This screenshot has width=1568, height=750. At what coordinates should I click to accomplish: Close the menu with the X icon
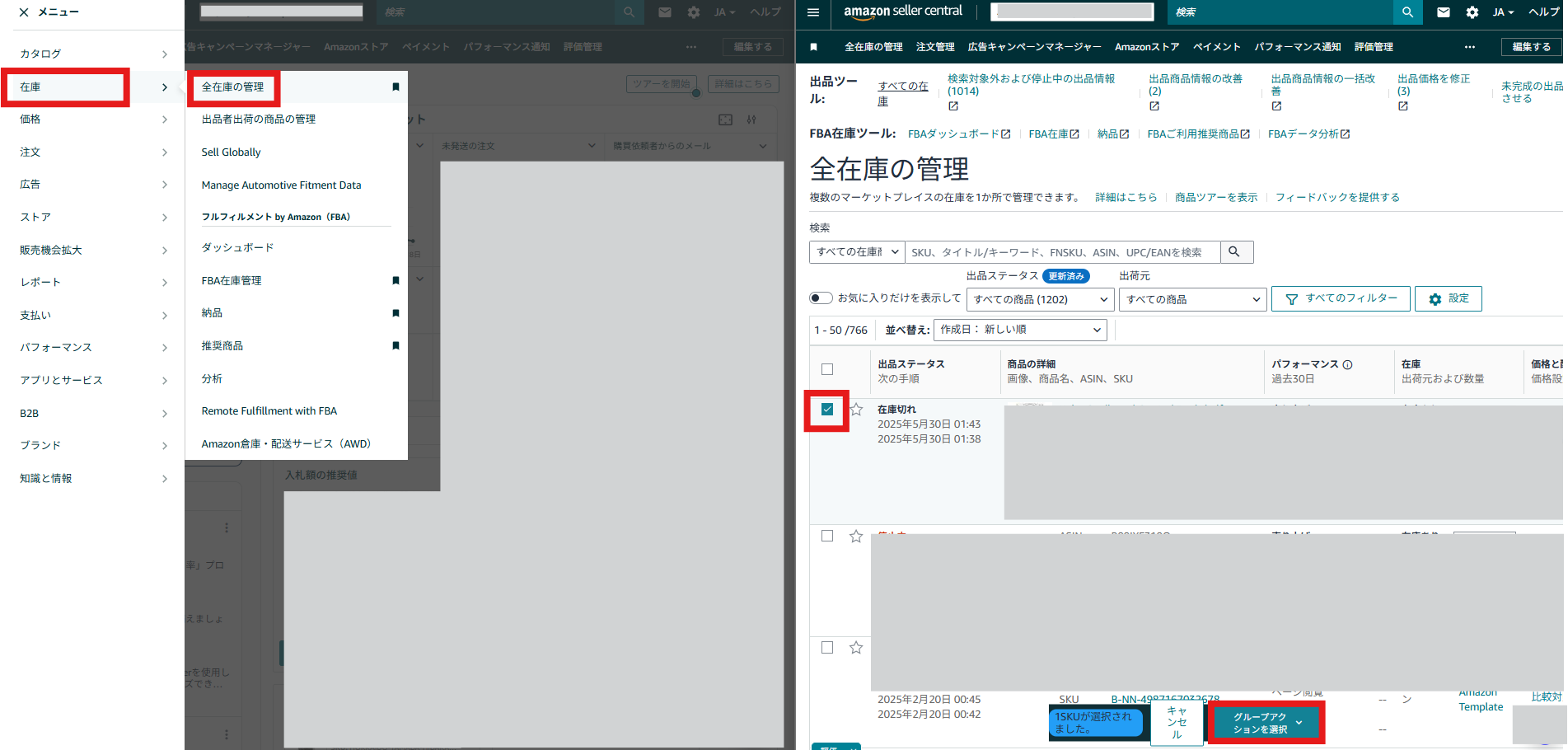(x=24, y=12)
